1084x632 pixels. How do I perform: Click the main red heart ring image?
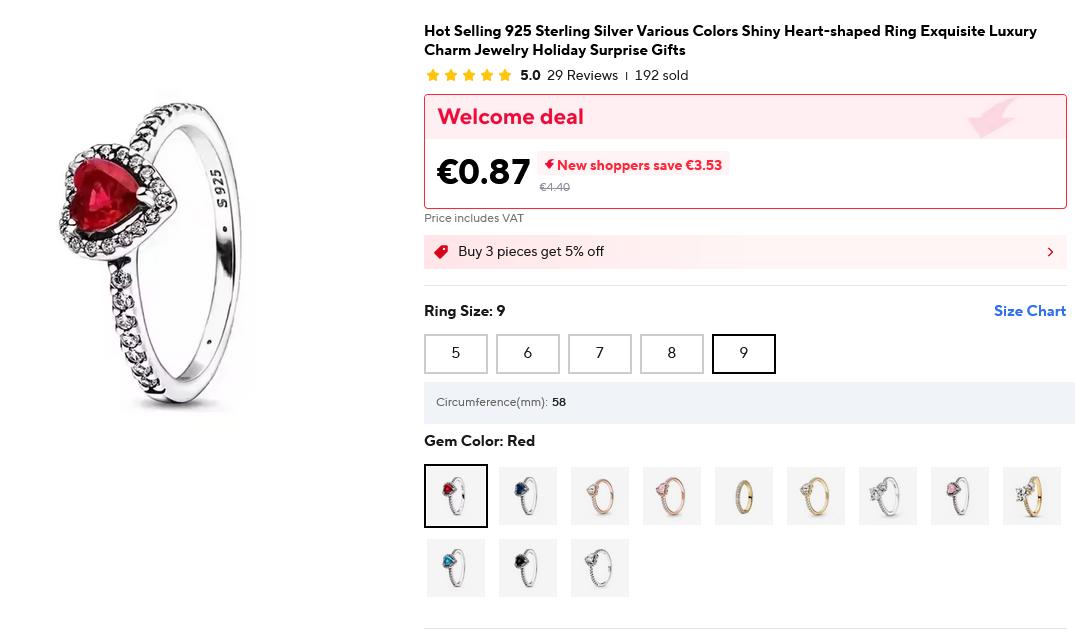tap(160, 250)
